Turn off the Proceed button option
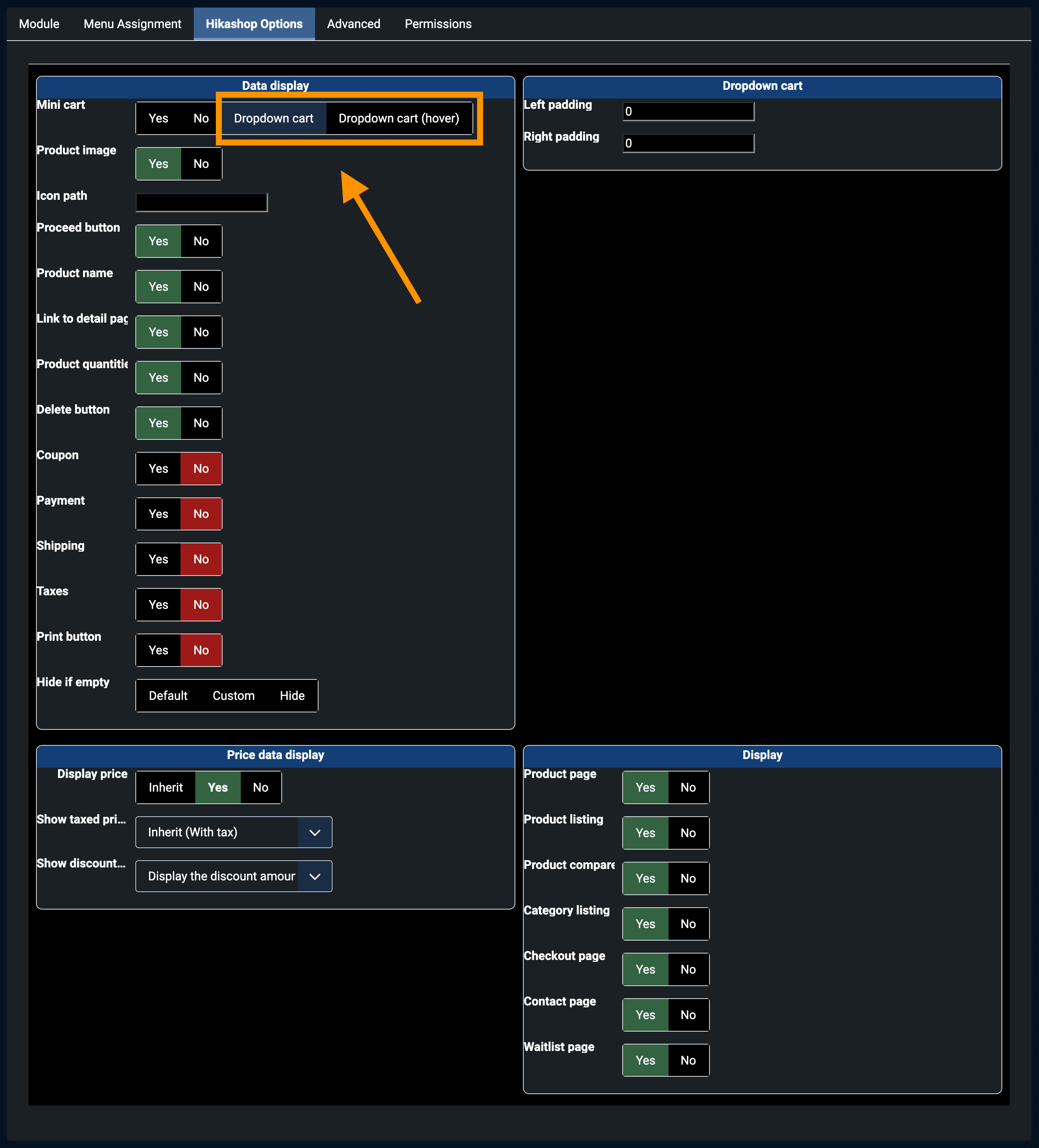 coord(201,242)
